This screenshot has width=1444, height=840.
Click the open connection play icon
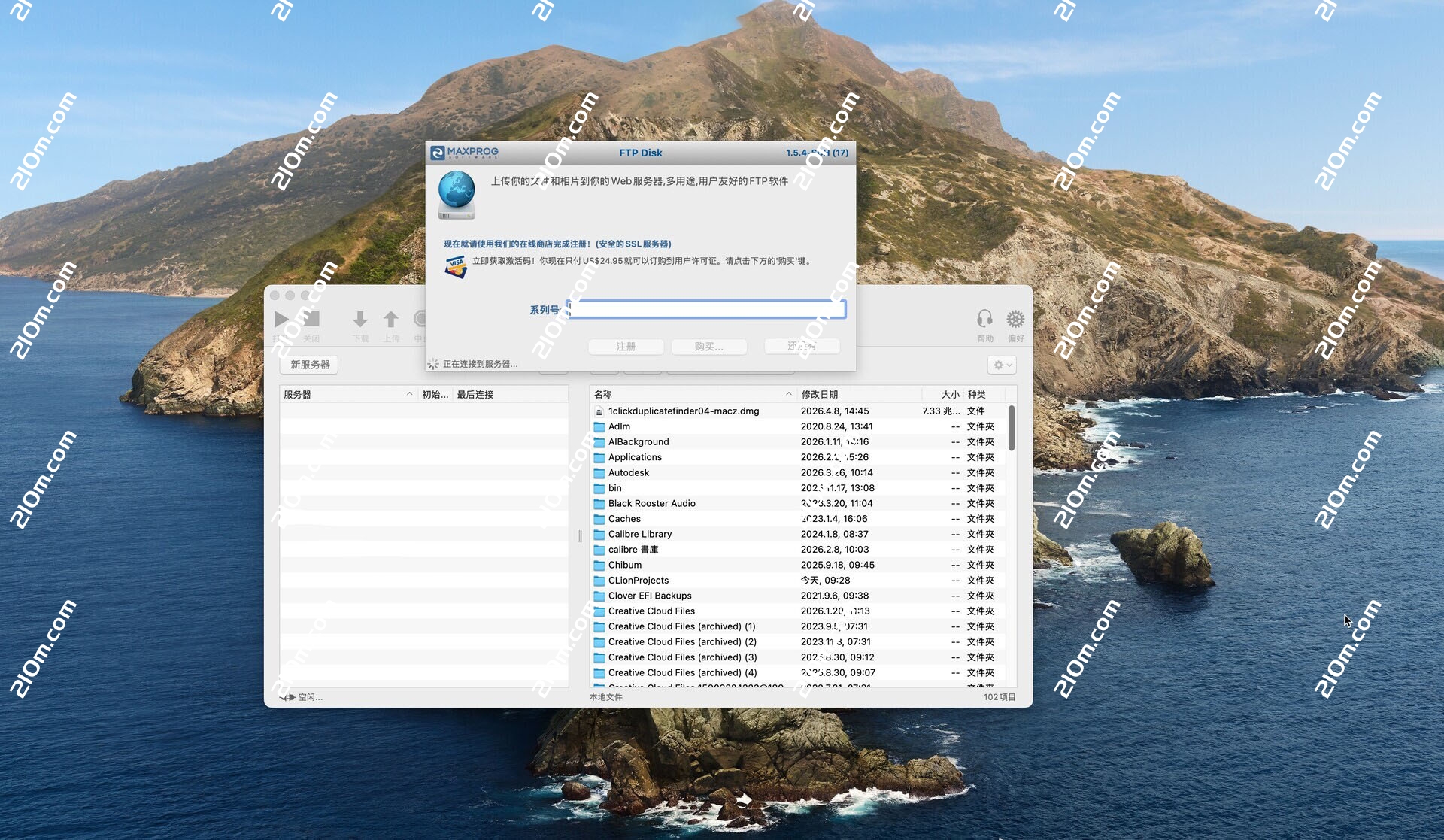[282, 319]
